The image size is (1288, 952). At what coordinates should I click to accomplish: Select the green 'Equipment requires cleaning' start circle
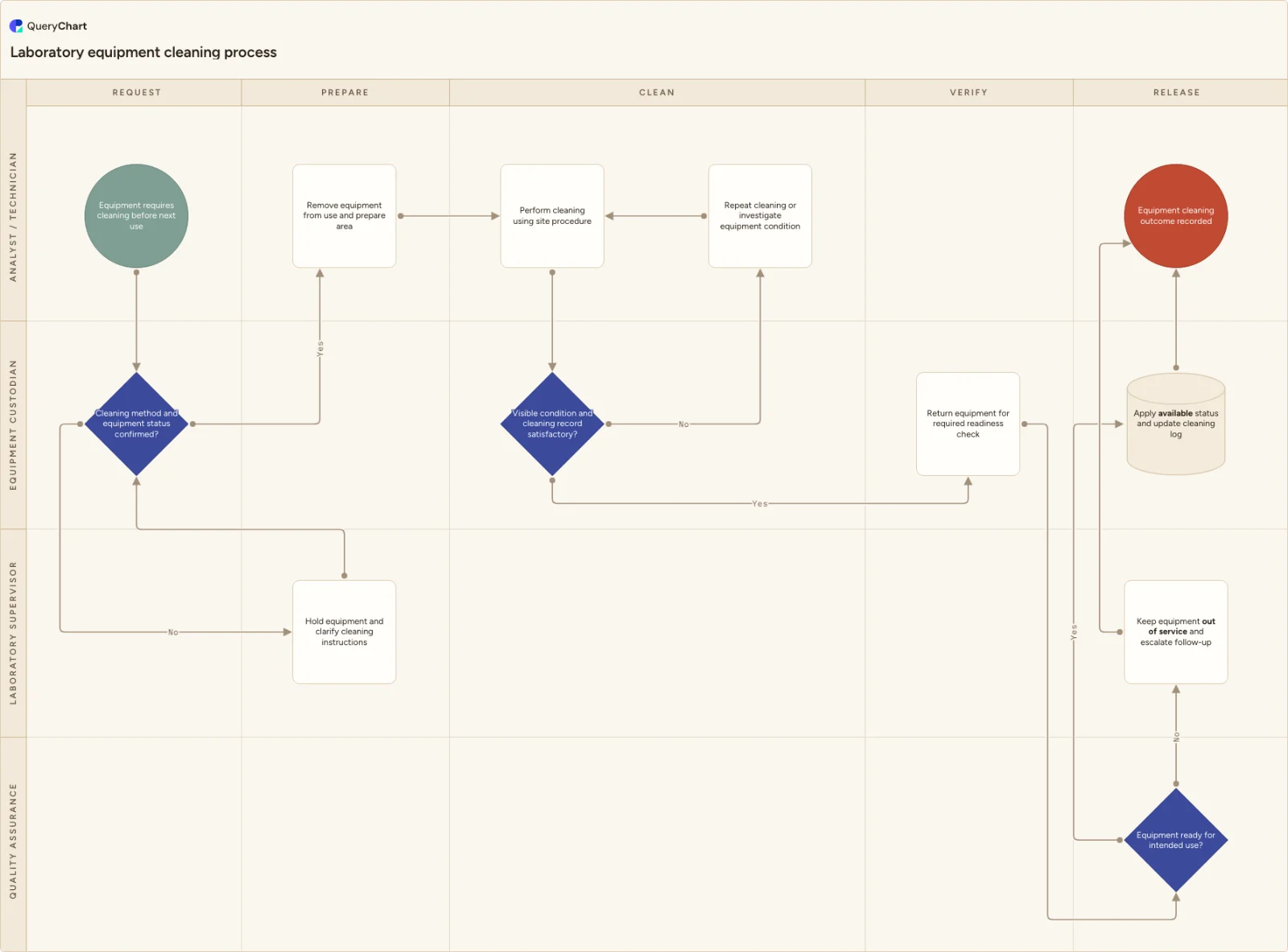(x=136, y=216)
